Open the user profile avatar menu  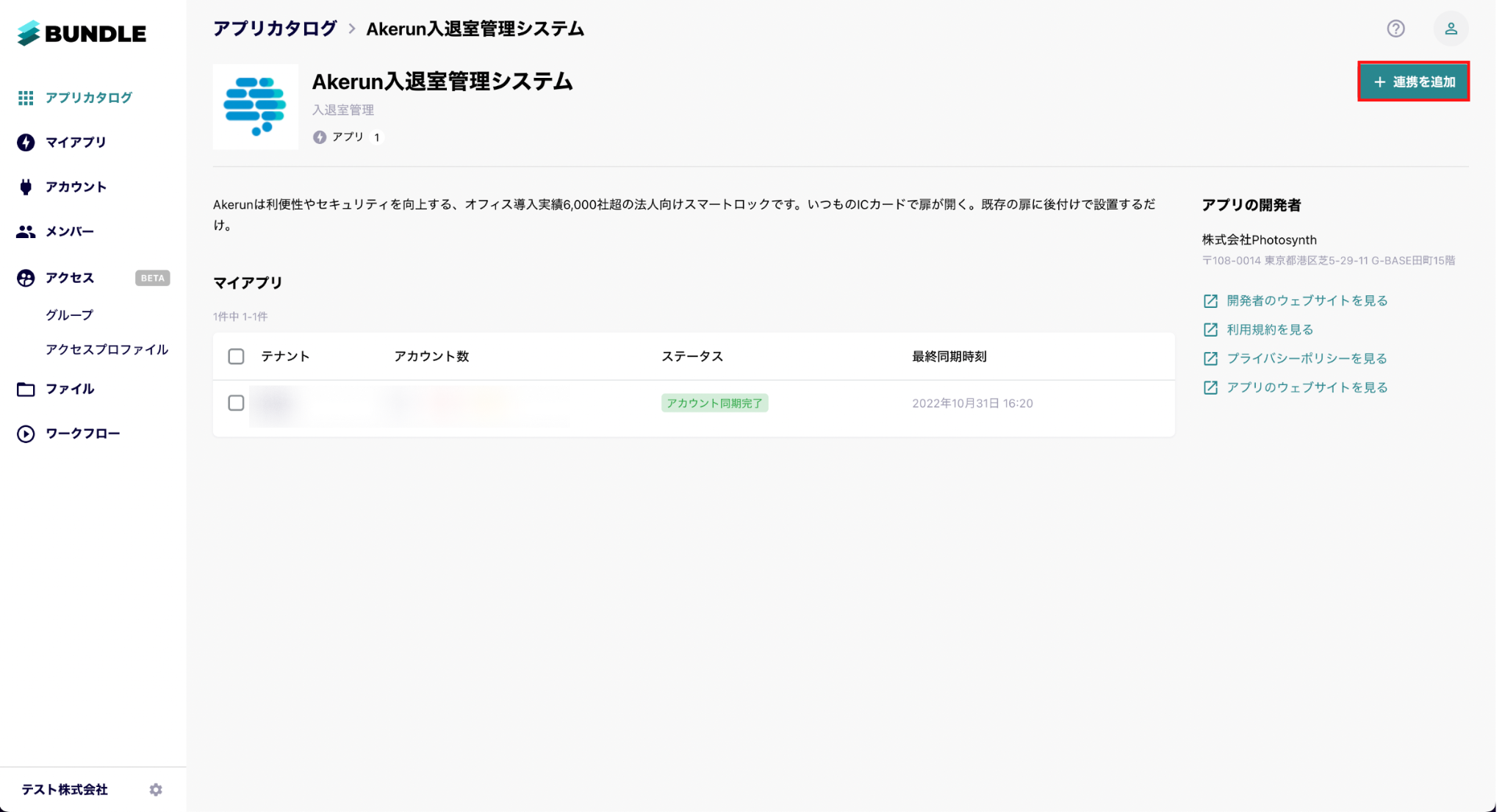1451,29
